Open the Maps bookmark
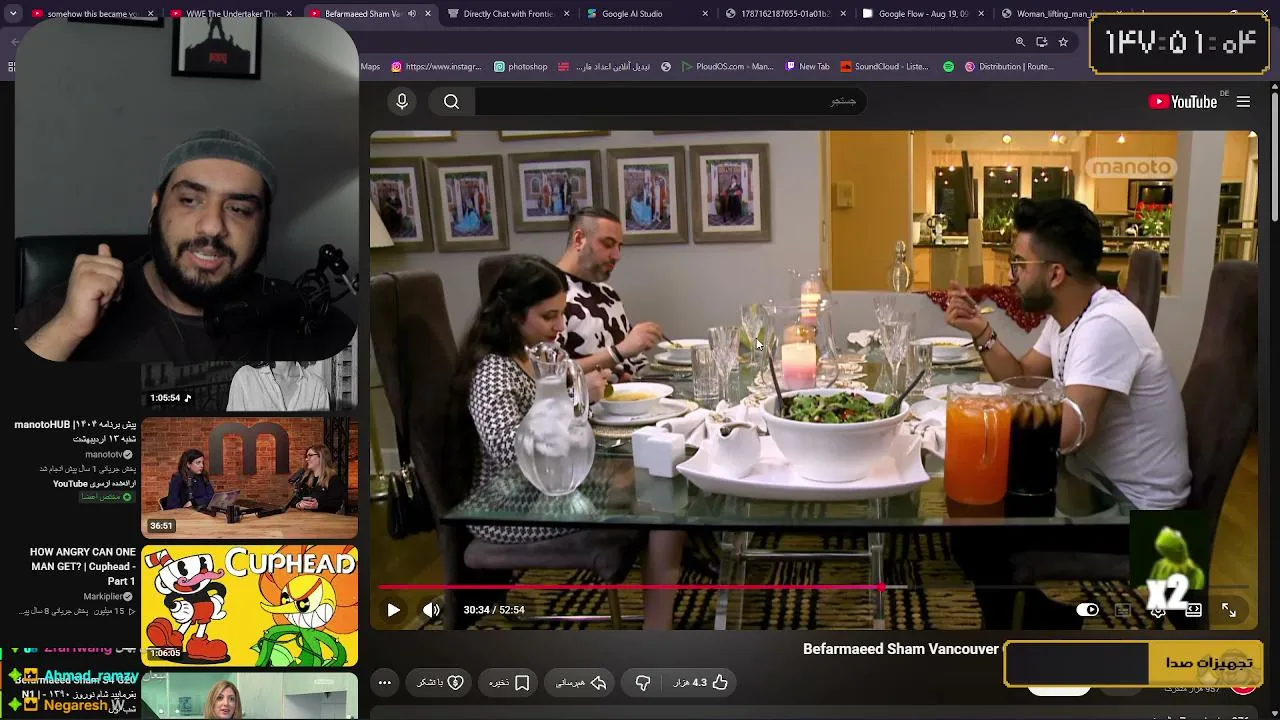Viewport: 1280px width, 720px height. 370,67
